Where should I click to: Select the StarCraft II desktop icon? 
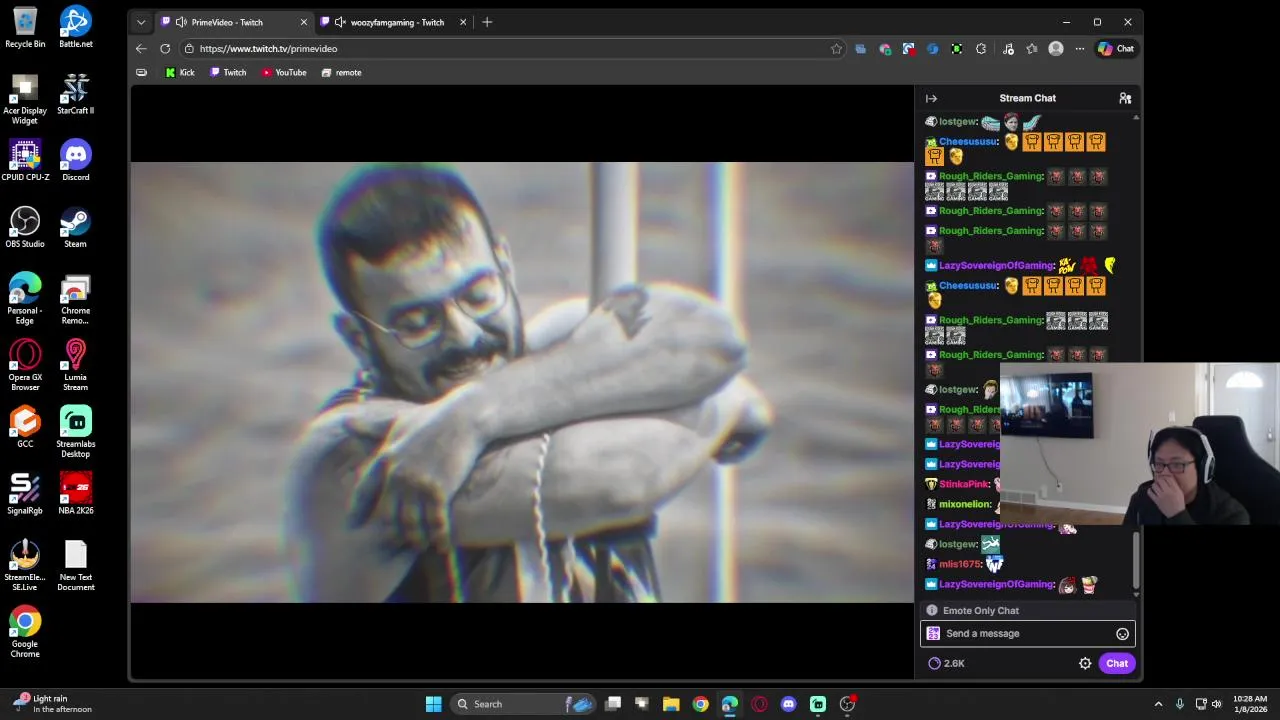[x=76, y=94]
